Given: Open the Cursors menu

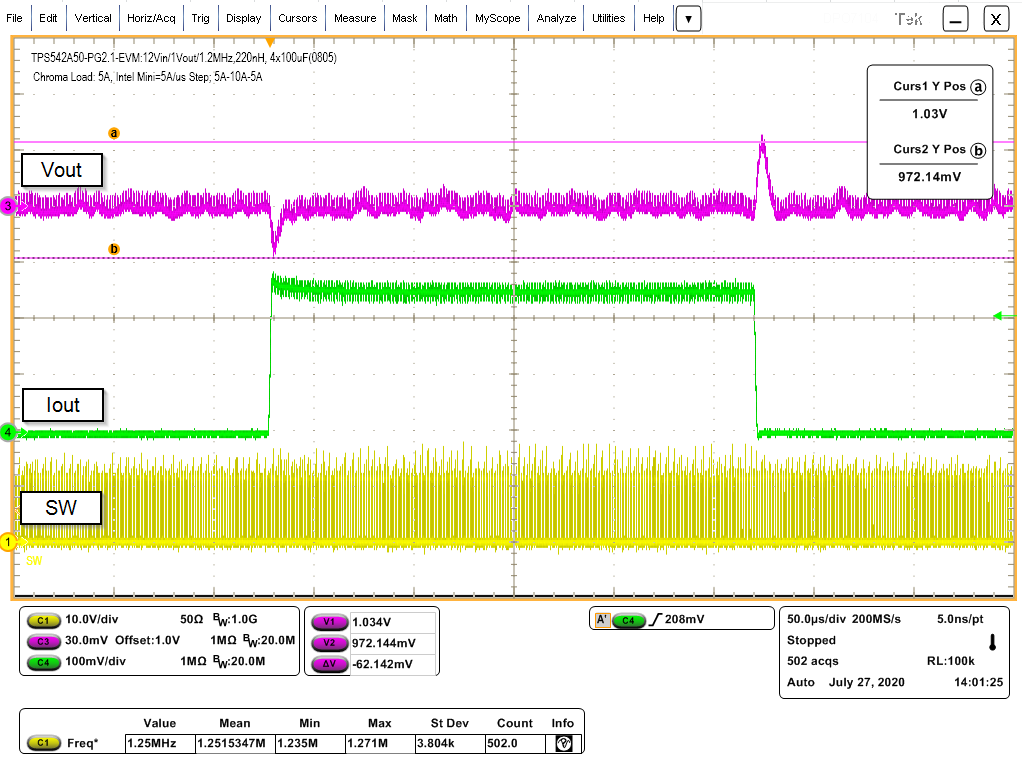Looking at the screenshot, I should 297,17.
